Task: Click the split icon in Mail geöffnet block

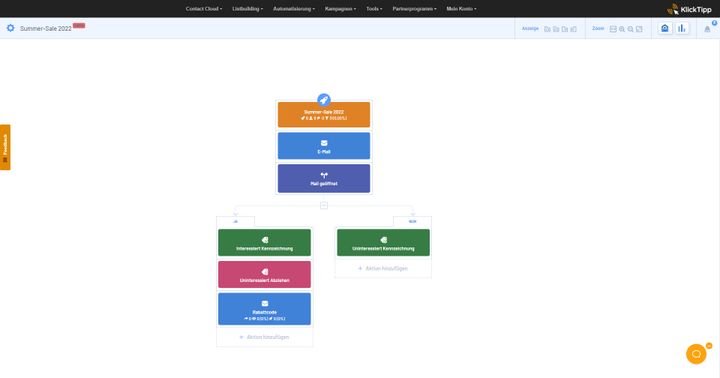Action: 324,175
